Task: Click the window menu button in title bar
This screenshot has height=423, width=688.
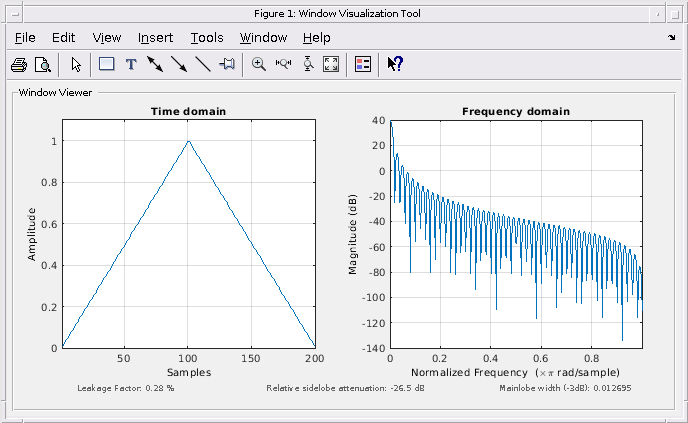Action: click(15, 14)
